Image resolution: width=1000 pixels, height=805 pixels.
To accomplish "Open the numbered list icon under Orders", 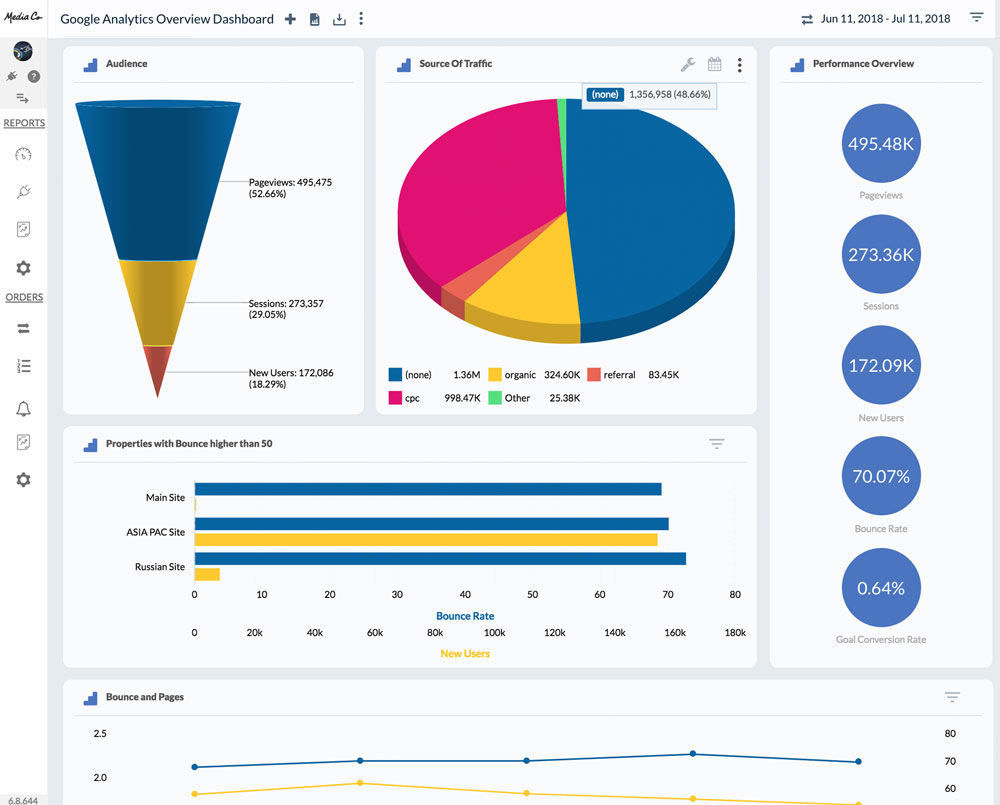I will [x=24, y=366].
